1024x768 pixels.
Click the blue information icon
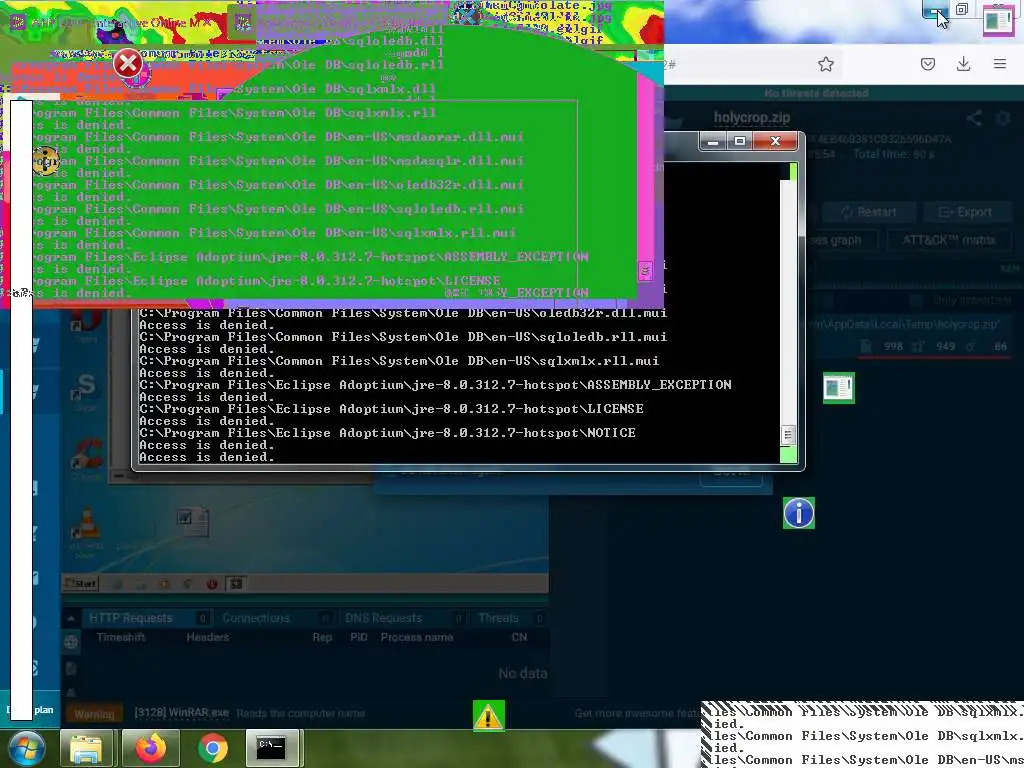click(799, 513)
